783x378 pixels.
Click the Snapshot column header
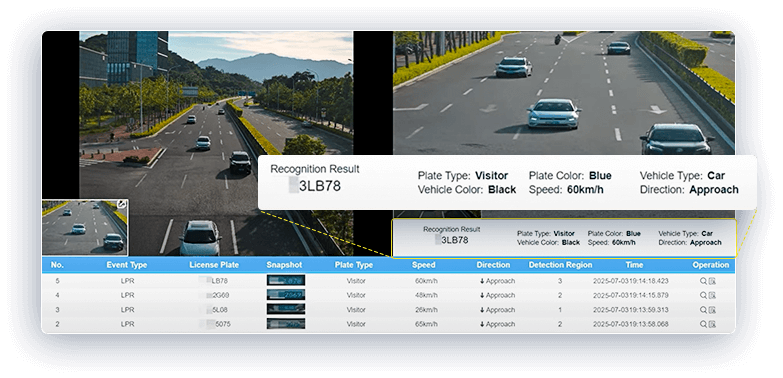[284, 265]
